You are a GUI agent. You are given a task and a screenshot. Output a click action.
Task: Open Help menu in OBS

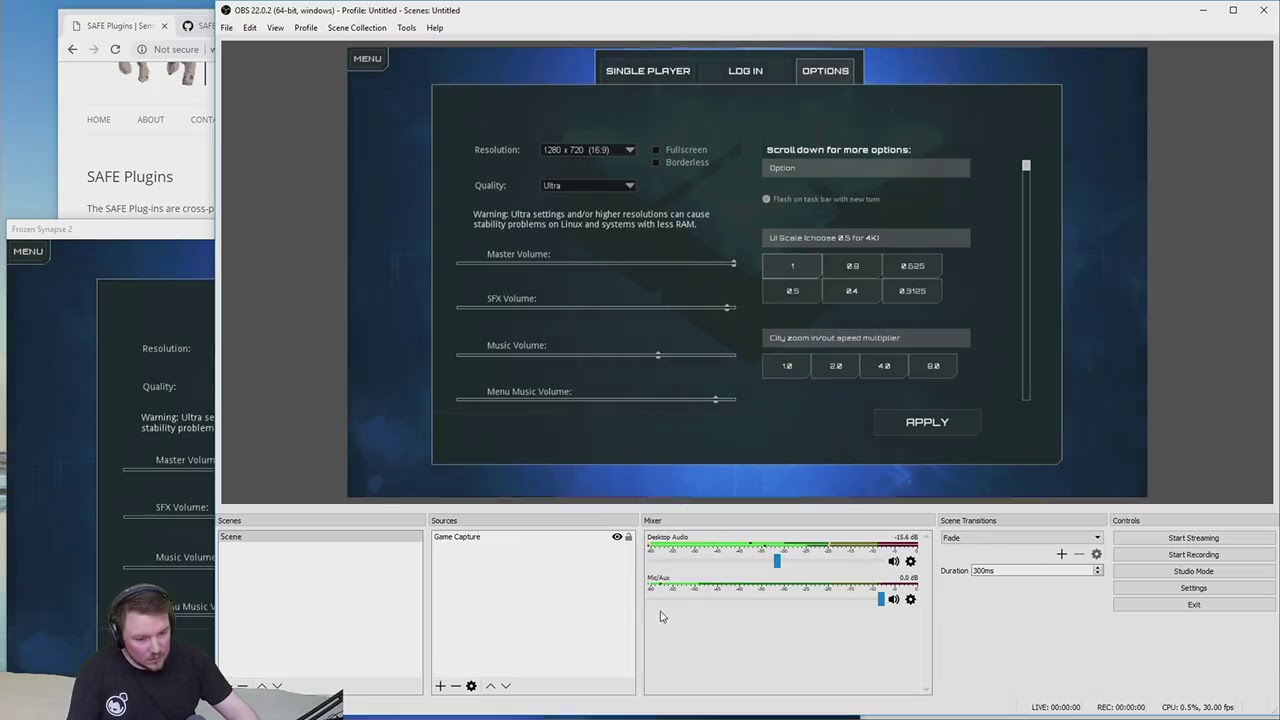[x=435, y=28]
